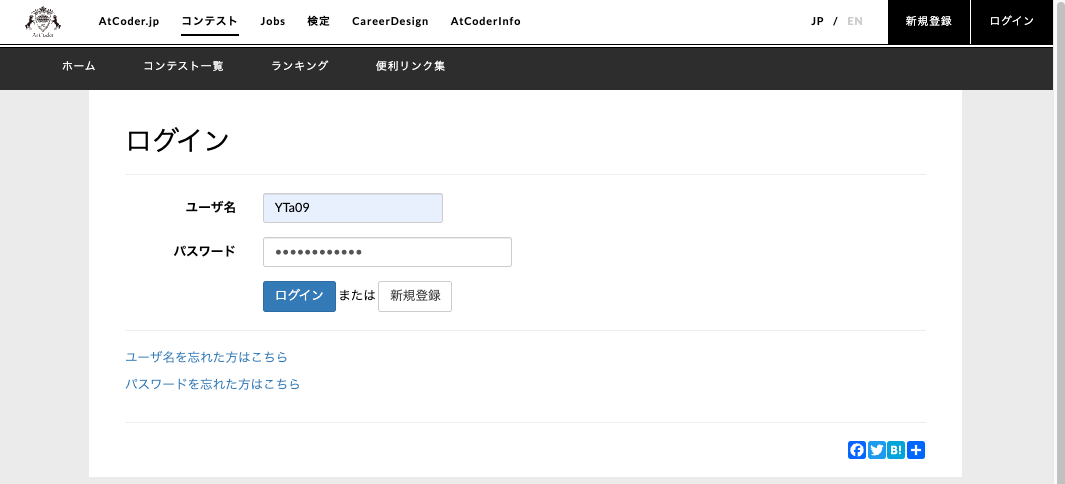Switch the language to EN
The image size is (1065, 484).
click(855, 21)
